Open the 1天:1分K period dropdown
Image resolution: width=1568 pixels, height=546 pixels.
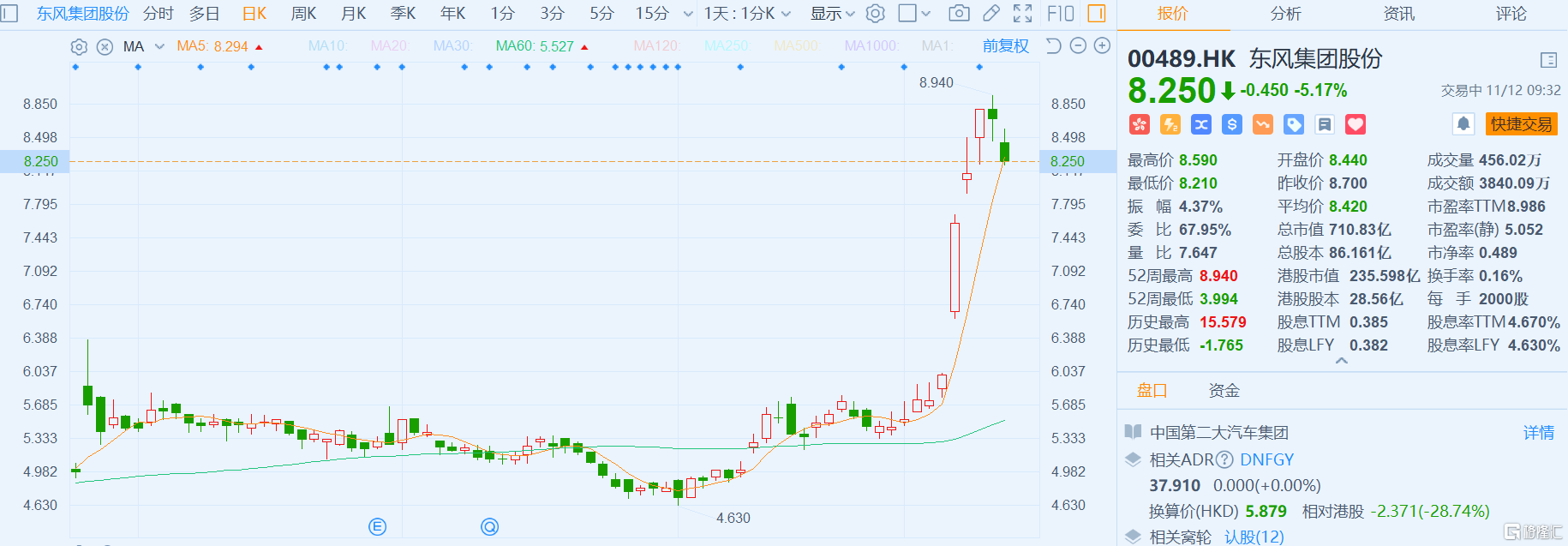point(747,14)
